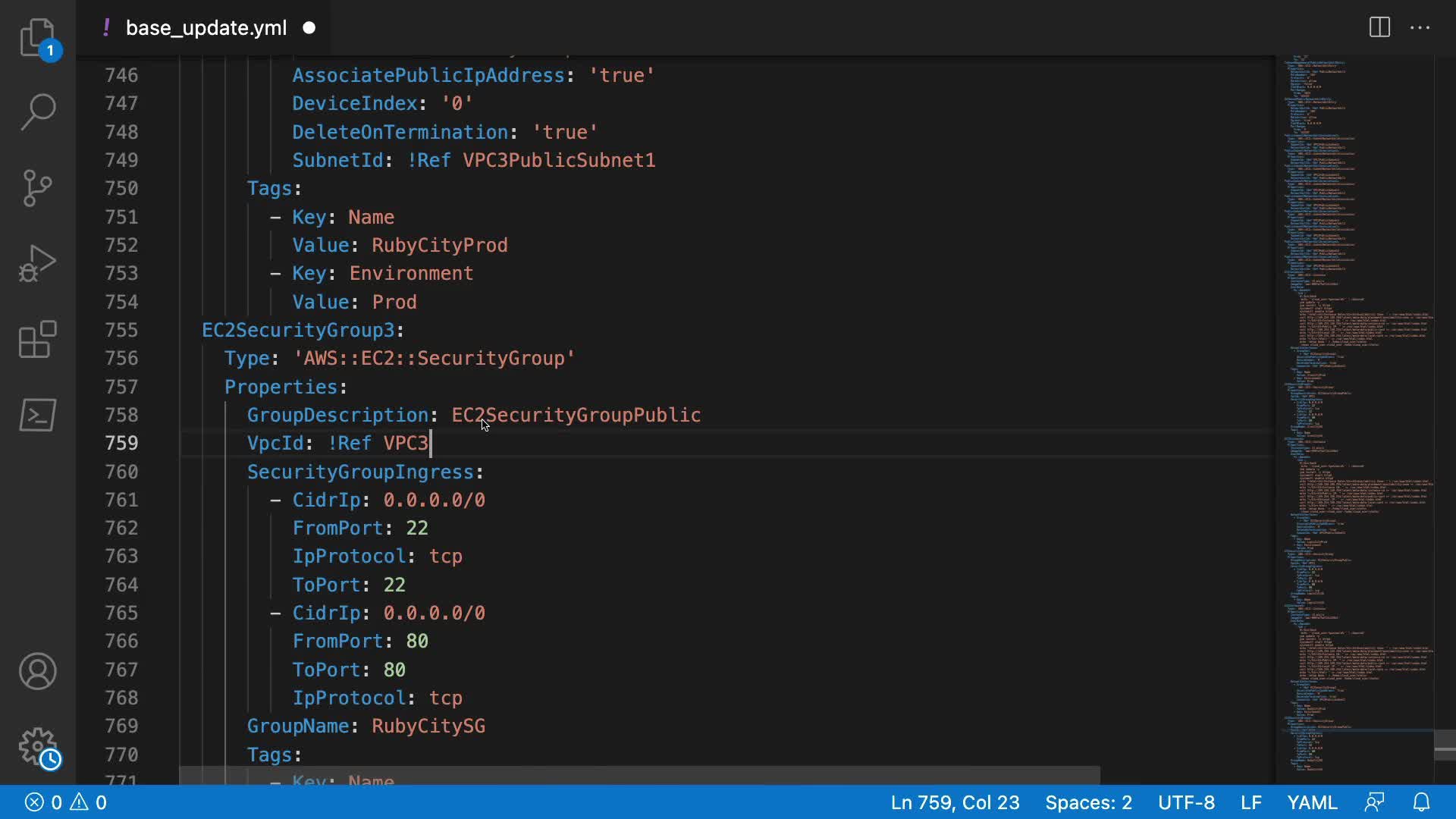Viewport: 1456px width, 819px height.
Task: Open the Extensions view
Action: pyautogui.click(x=37, y=339)
